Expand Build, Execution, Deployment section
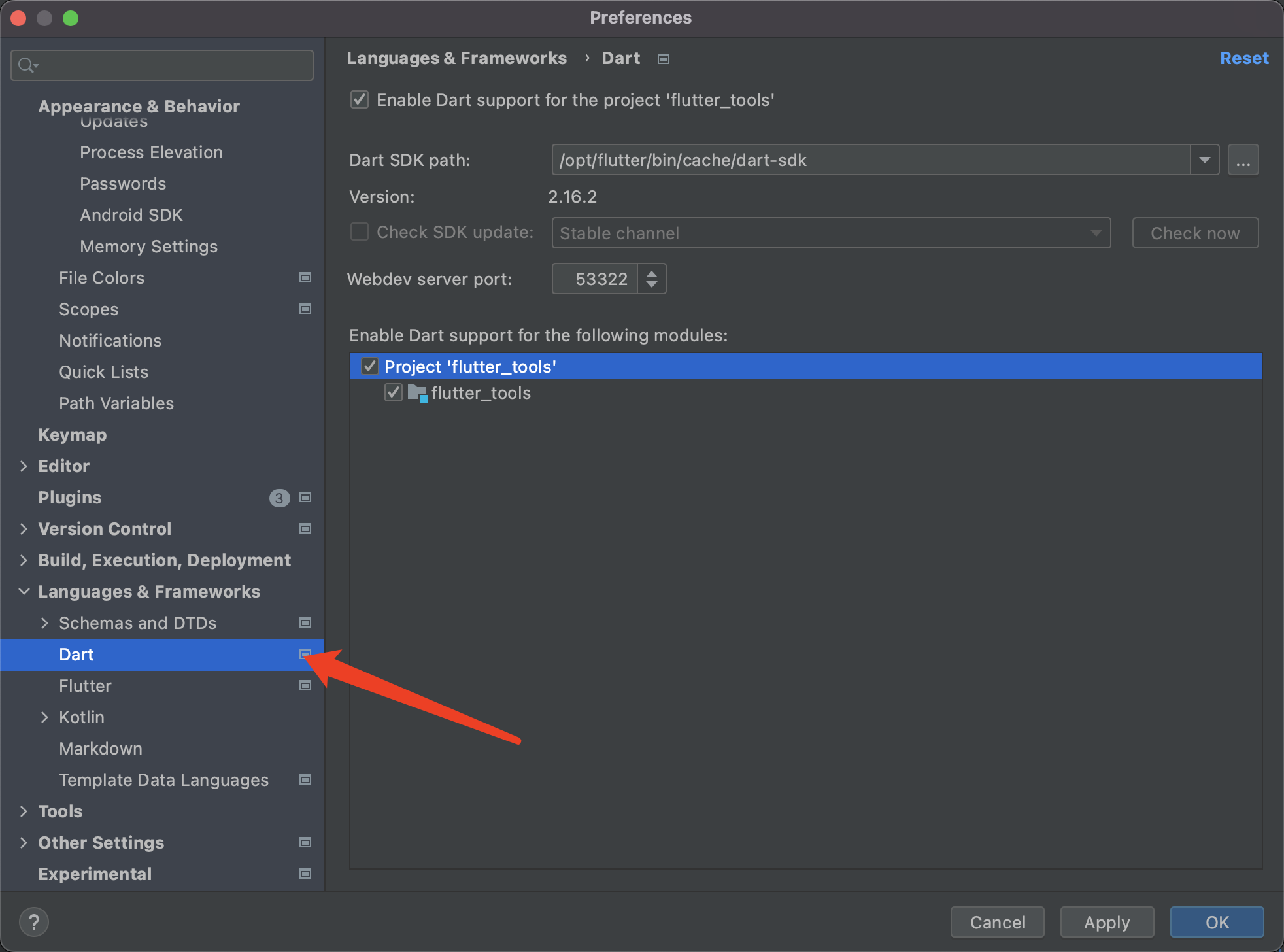The height and width of the screenshot is (952, 1284). click(x=24, y=560)
